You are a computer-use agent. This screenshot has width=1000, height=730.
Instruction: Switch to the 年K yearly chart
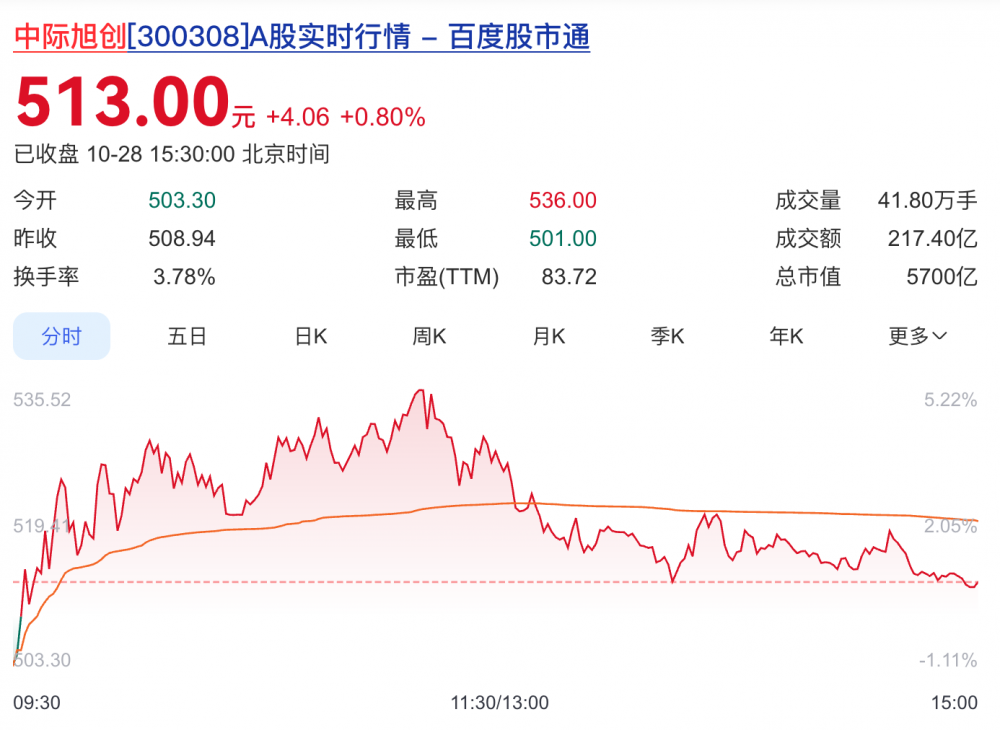coord(786,336)
